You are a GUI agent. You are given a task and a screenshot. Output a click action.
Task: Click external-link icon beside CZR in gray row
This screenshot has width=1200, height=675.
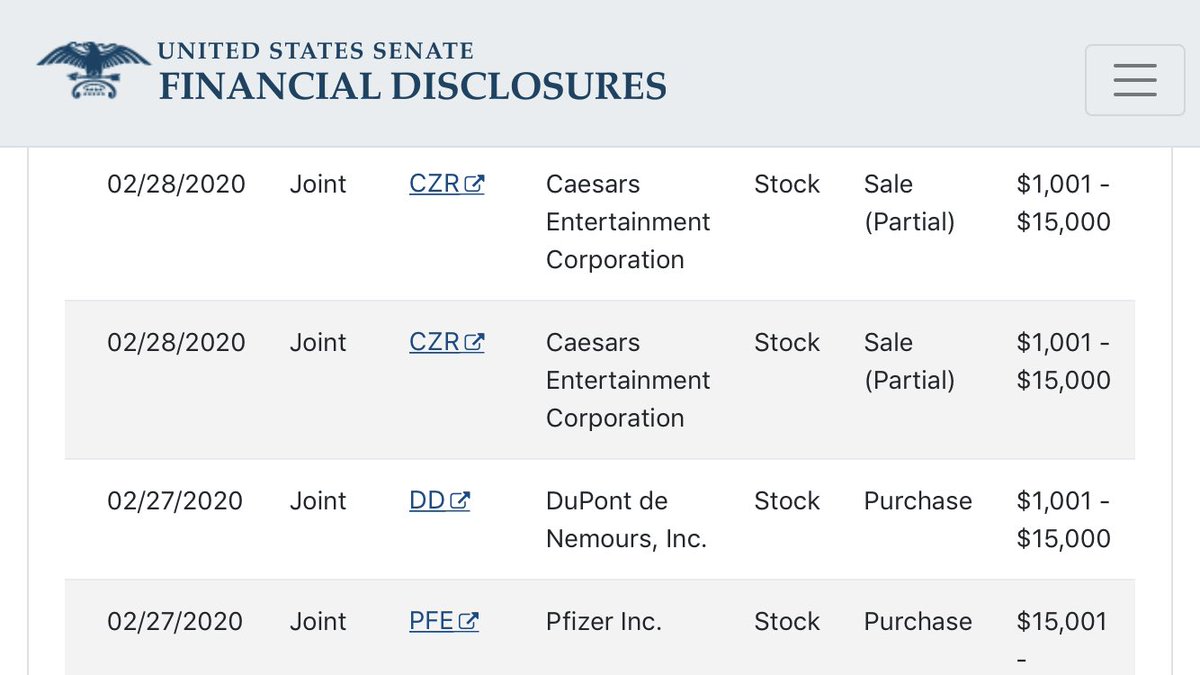[x=474, y=343]
